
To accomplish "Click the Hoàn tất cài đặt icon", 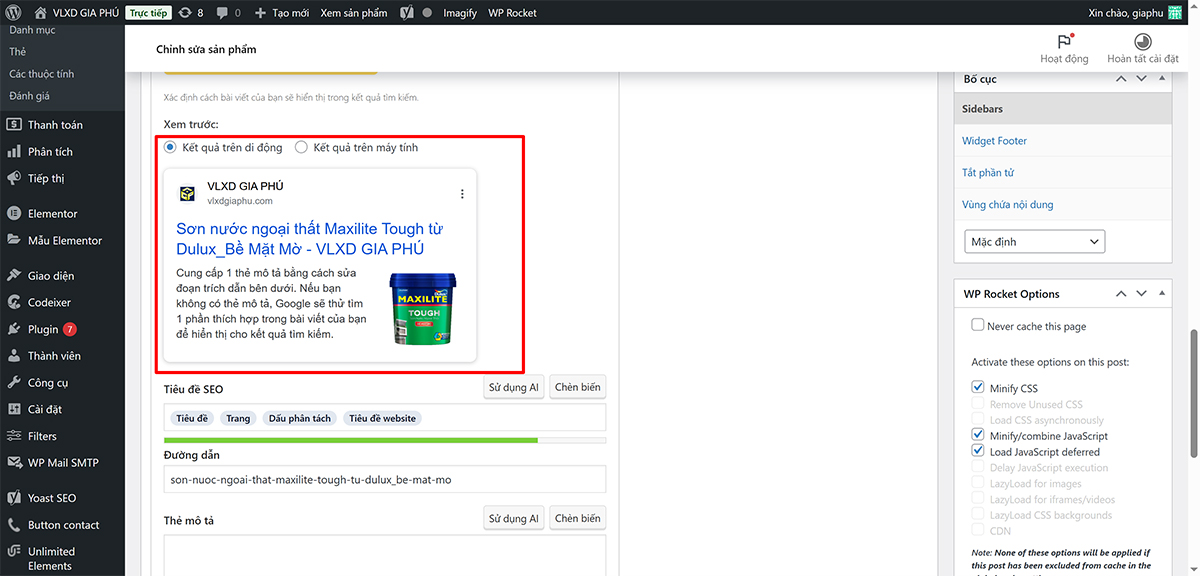I will [1142, 42].
